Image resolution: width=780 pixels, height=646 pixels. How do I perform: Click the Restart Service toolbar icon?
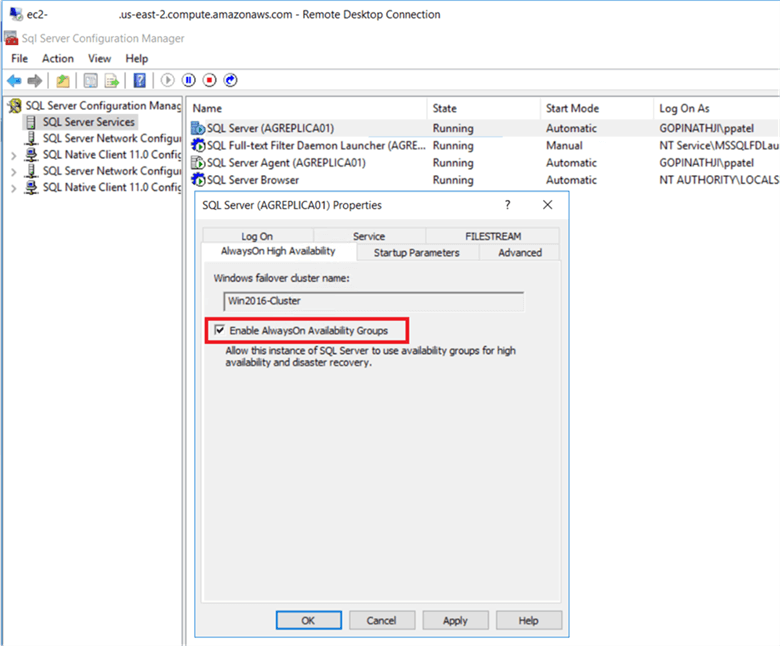point(230,80)
